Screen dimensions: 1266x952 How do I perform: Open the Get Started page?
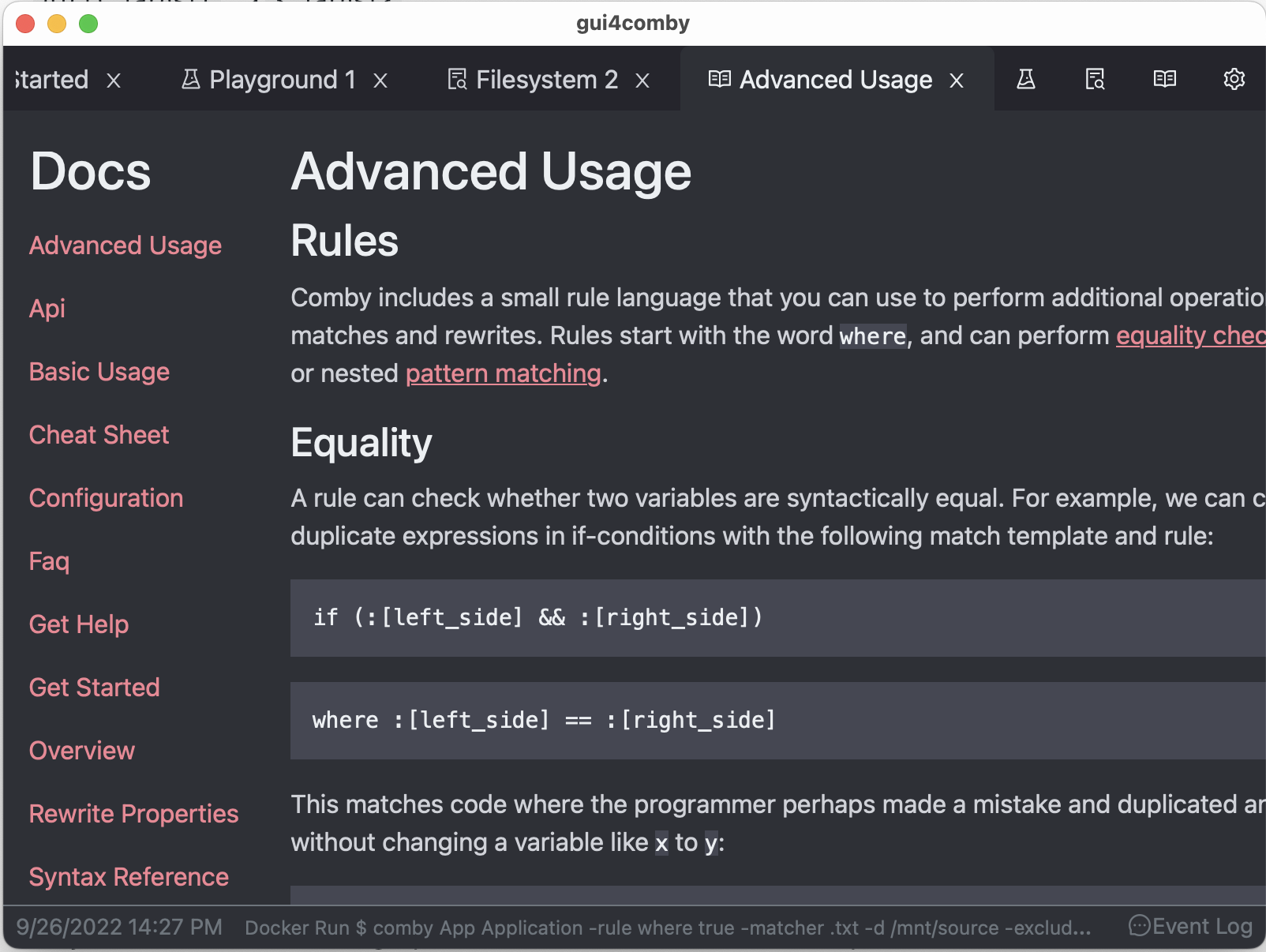(94, 688)
